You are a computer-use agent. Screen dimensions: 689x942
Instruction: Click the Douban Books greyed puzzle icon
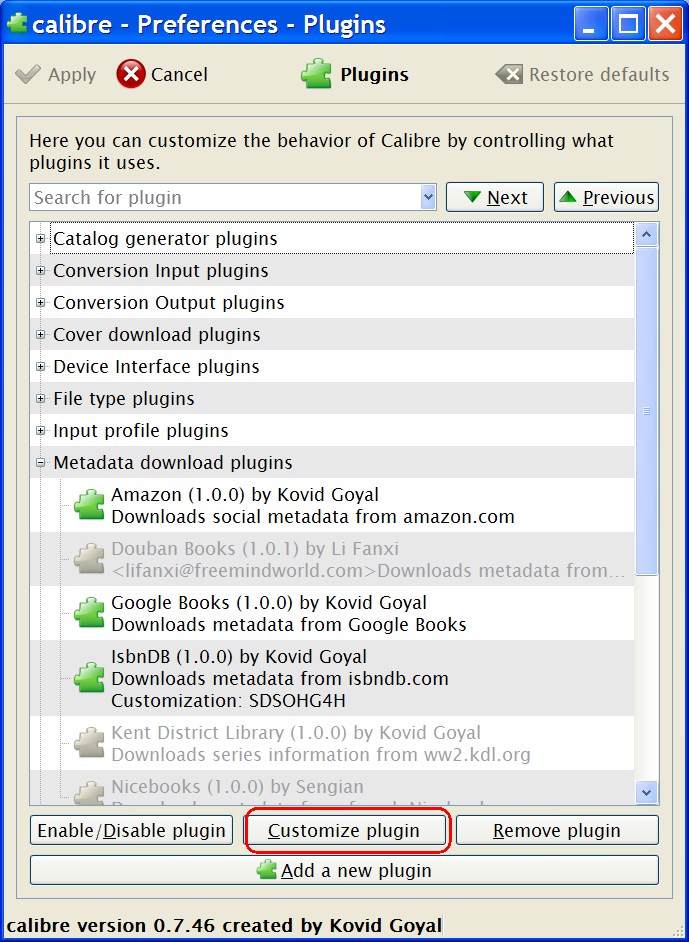click(x=89, y=559)
